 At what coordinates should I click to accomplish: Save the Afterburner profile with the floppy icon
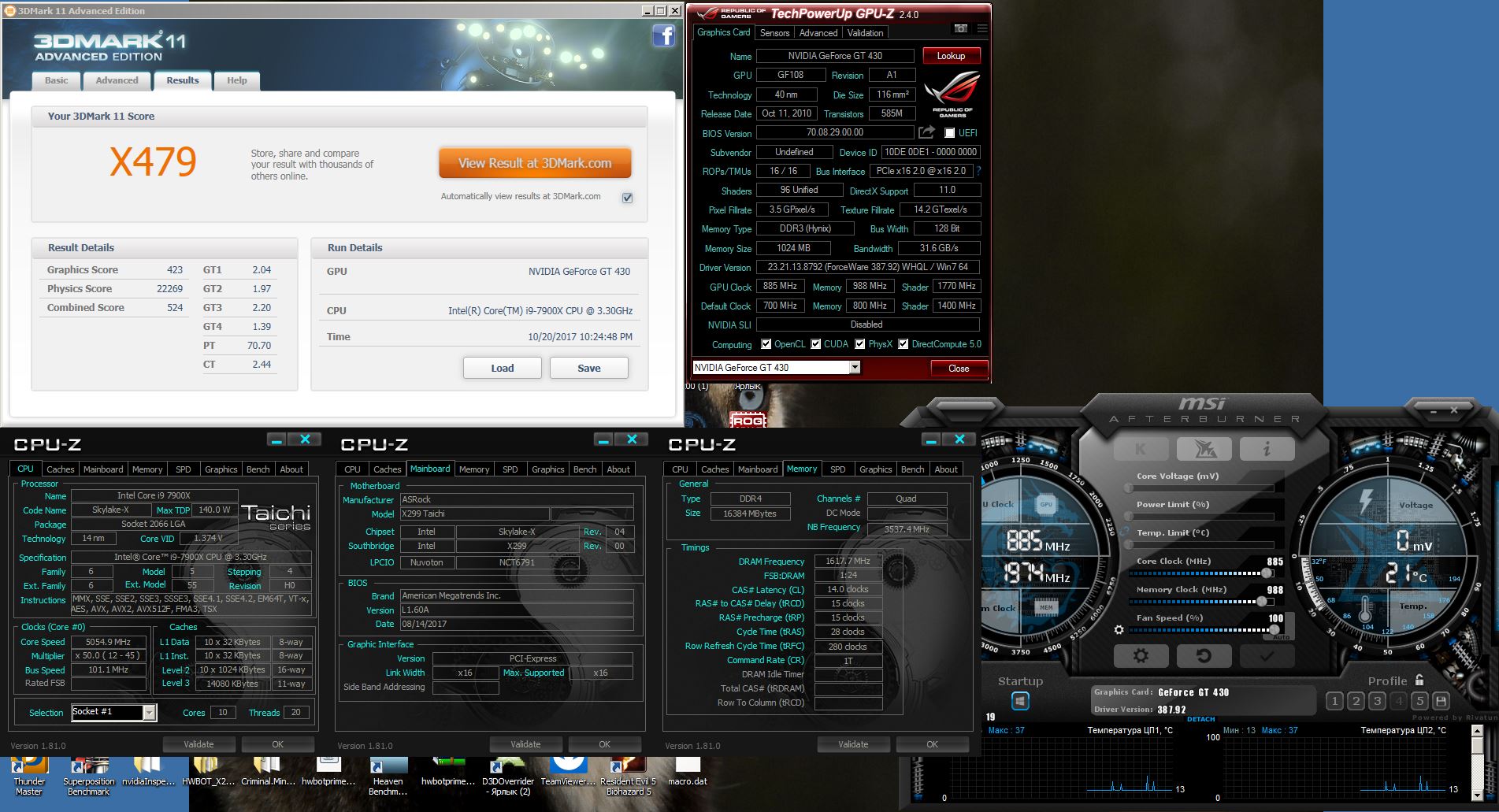tap(1441, 700)
